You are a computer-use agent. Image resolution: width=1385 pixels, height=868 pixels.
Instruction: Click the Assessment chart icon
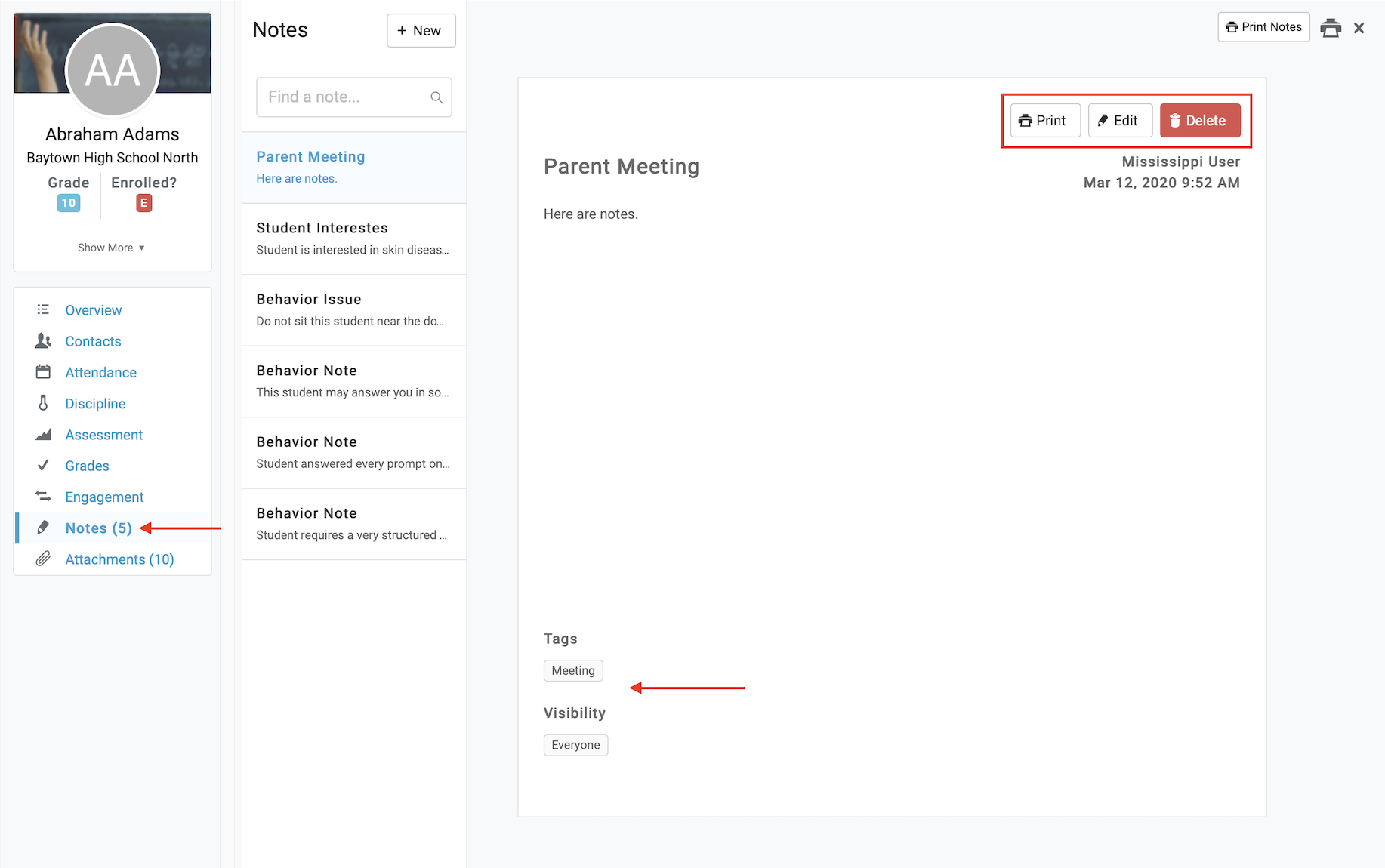tap(43, 434)
